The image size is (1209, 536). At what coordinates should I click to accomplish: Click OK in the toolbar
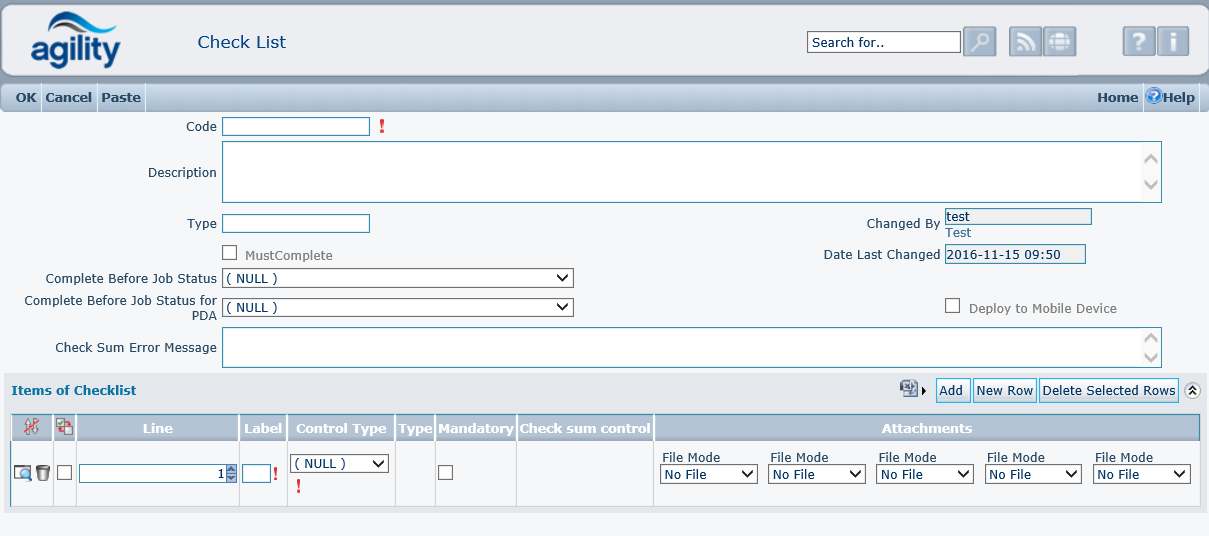pyautogui.click(x=26, y=97)
